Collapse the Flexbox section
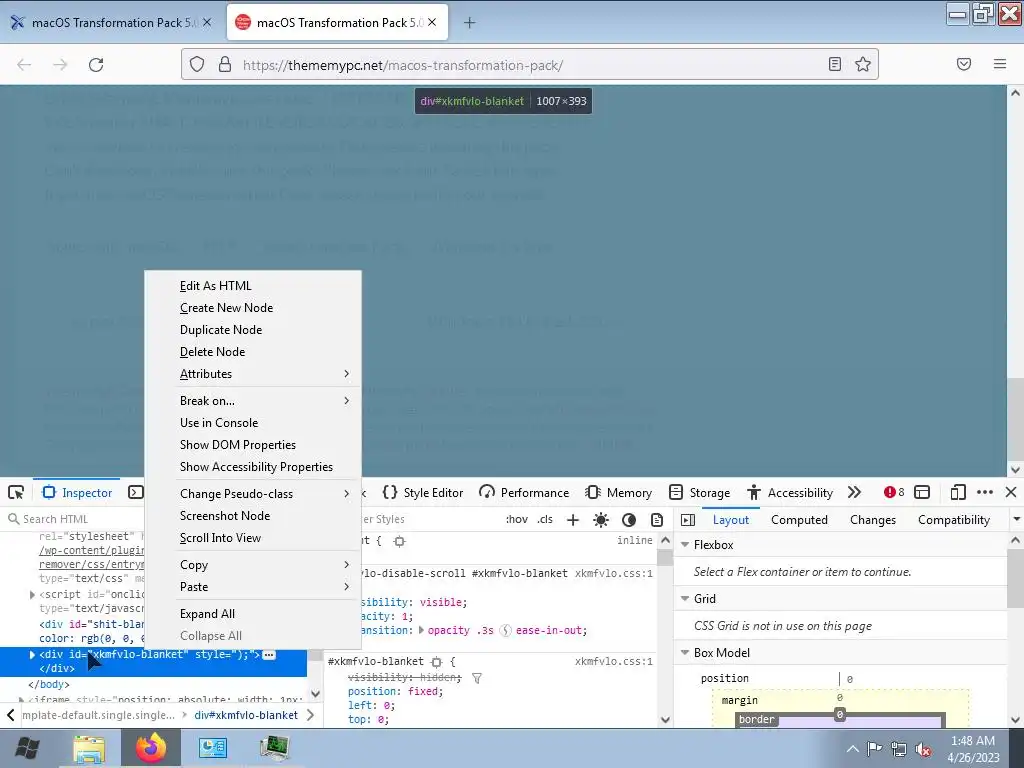 (685, 545)
